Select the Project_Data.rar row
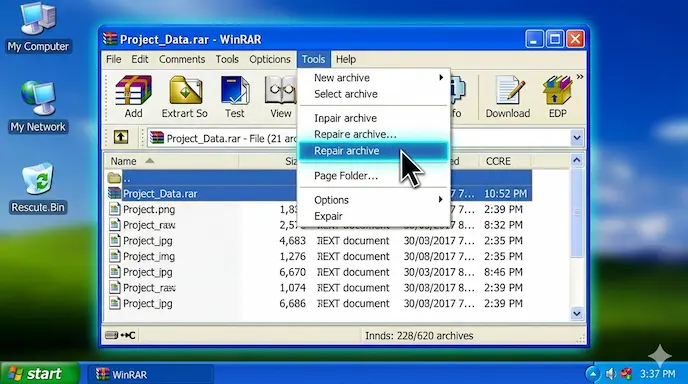688x384 pixels. coord(319,194)
